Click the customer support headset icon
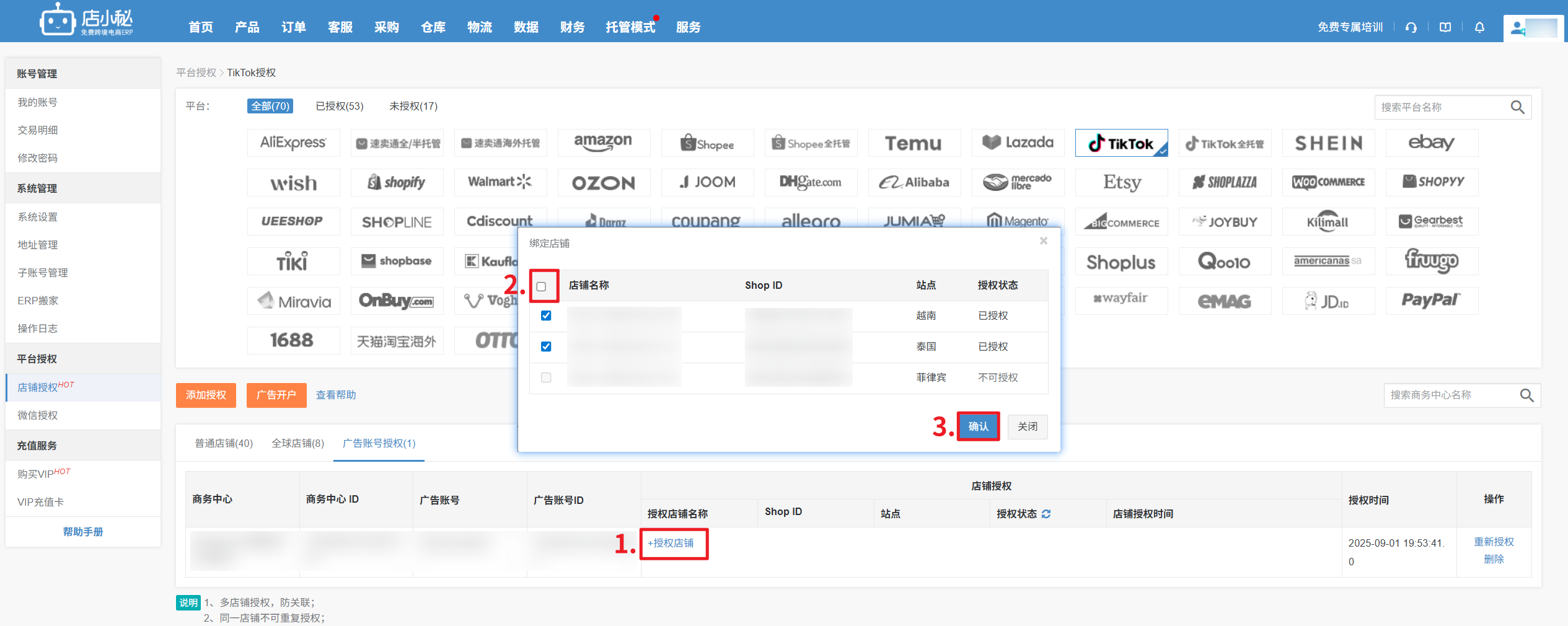 coord(1411,27)
